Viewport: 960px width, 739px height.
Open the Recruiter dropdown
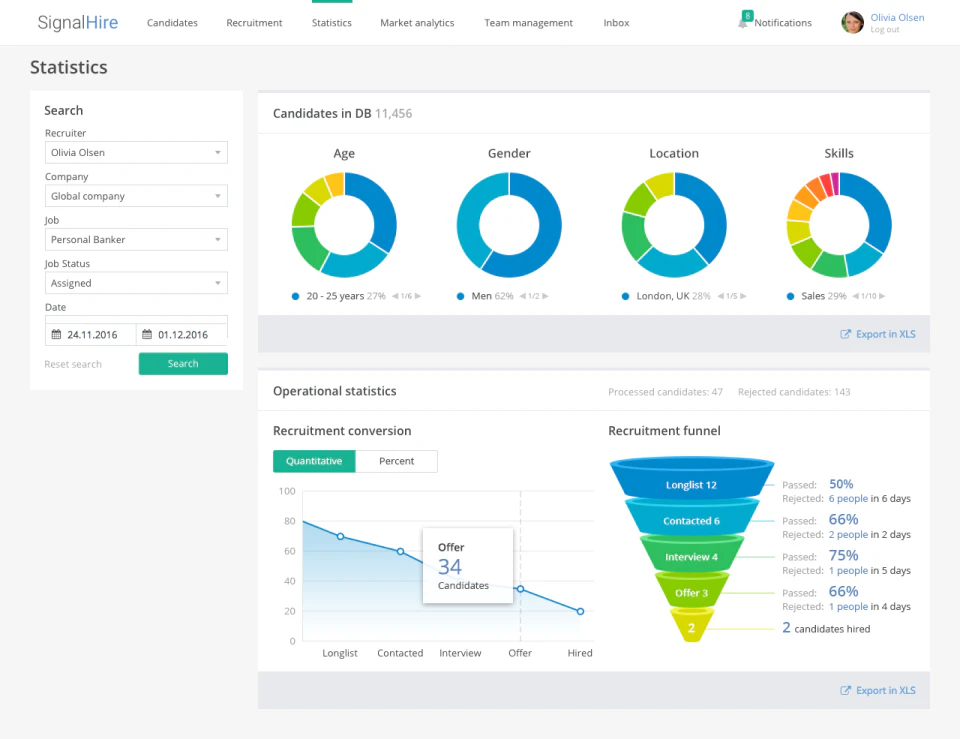(136, 153)
